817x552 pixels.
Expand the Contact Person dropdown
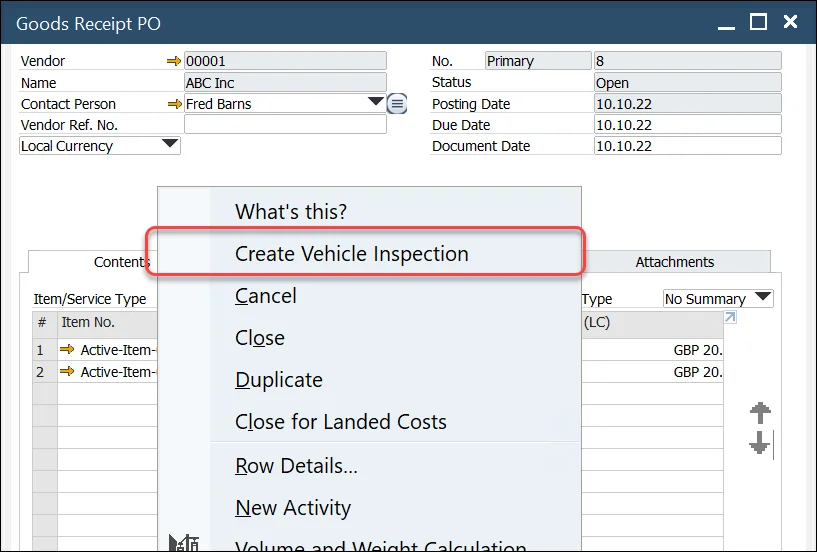coord(376,102)
